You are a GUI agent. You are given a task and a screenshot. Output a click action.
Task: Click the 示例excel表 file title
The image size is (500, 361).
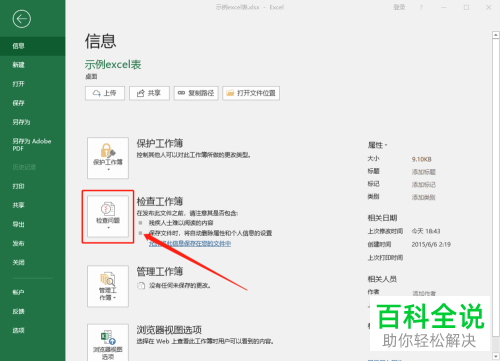click(x=113, y=64)
